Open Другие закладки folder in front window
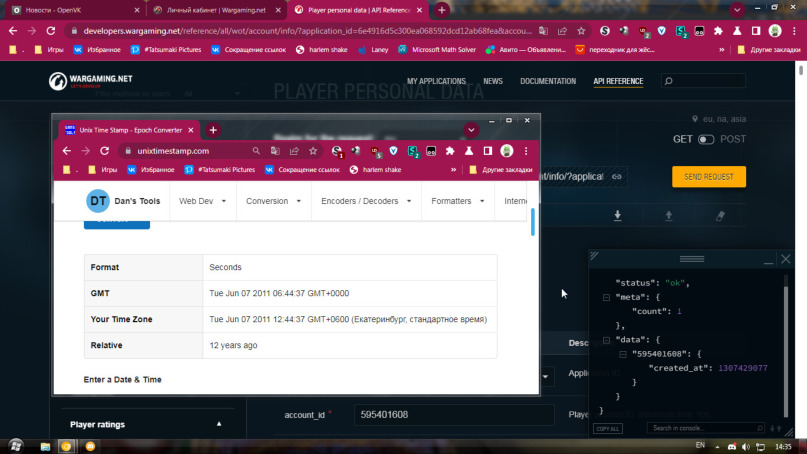 pyautogui.click(x=501, y=170)
